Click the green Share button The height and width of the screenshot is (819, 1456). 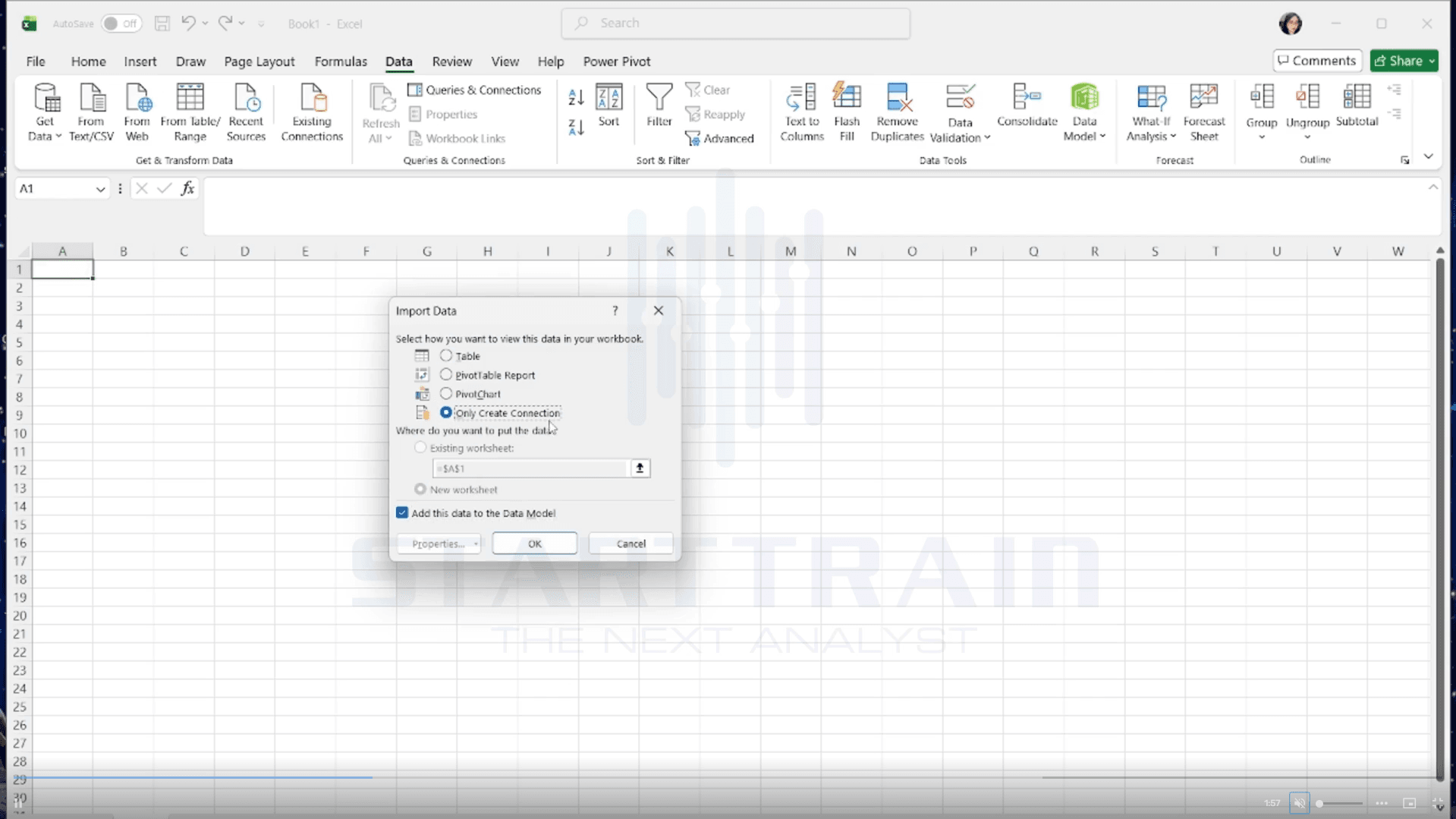[x=1404, y=61]
